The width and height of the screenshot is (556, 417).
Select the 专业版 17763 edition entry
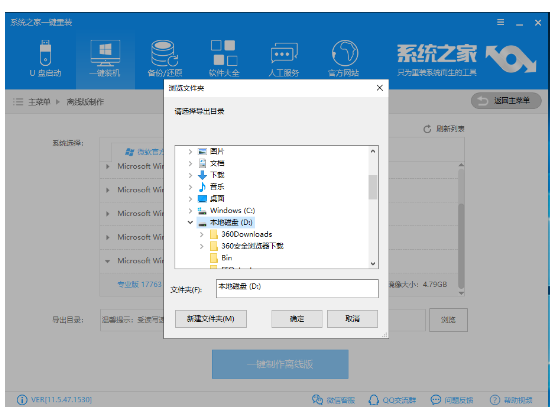(x=139, y=284)
